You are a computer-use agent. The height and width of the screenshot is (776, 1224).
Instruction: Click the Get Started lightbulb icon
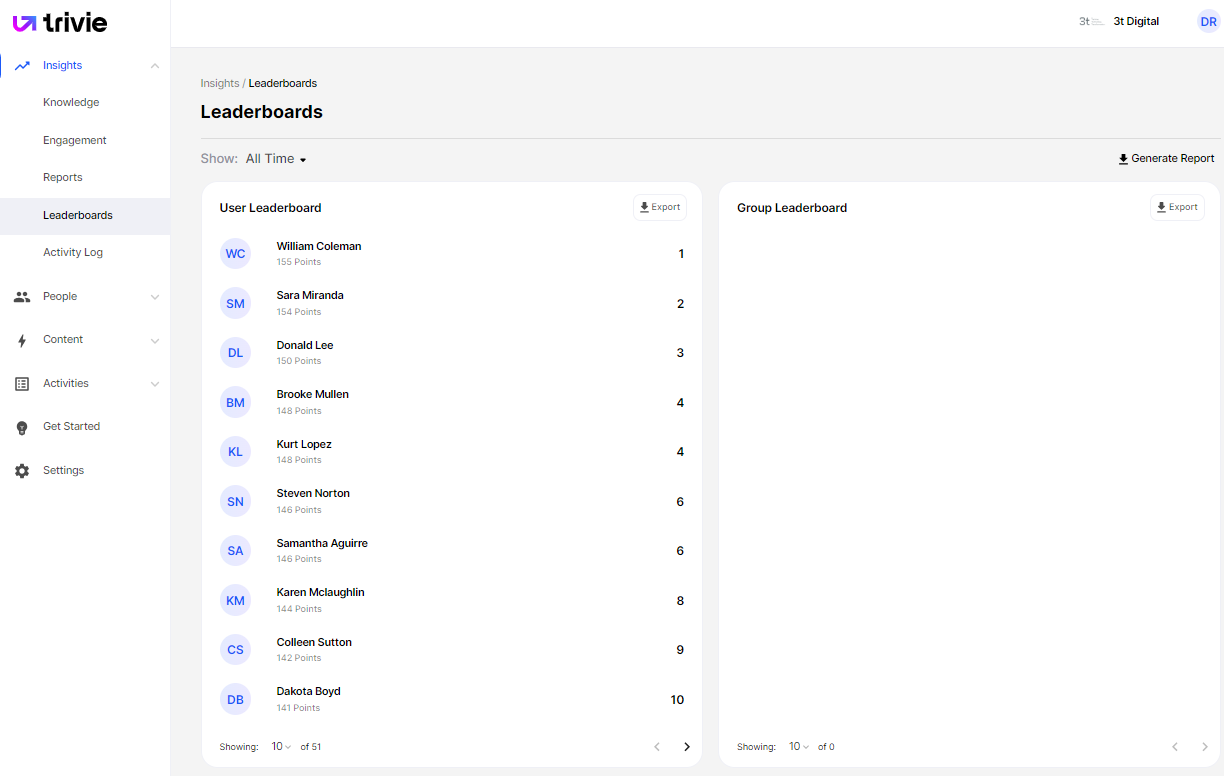click(22, 428)
